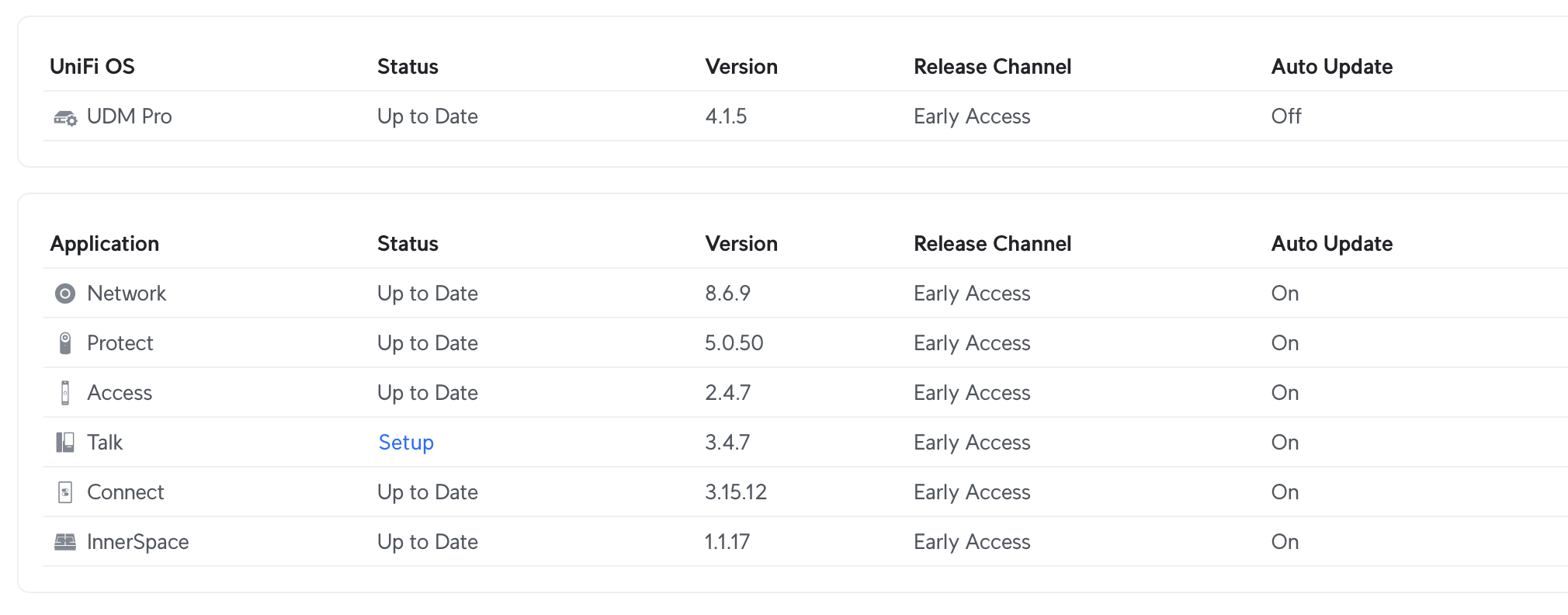Click the Talk phone icon
The image size is (1568, 615).
(x=65, y=443)
